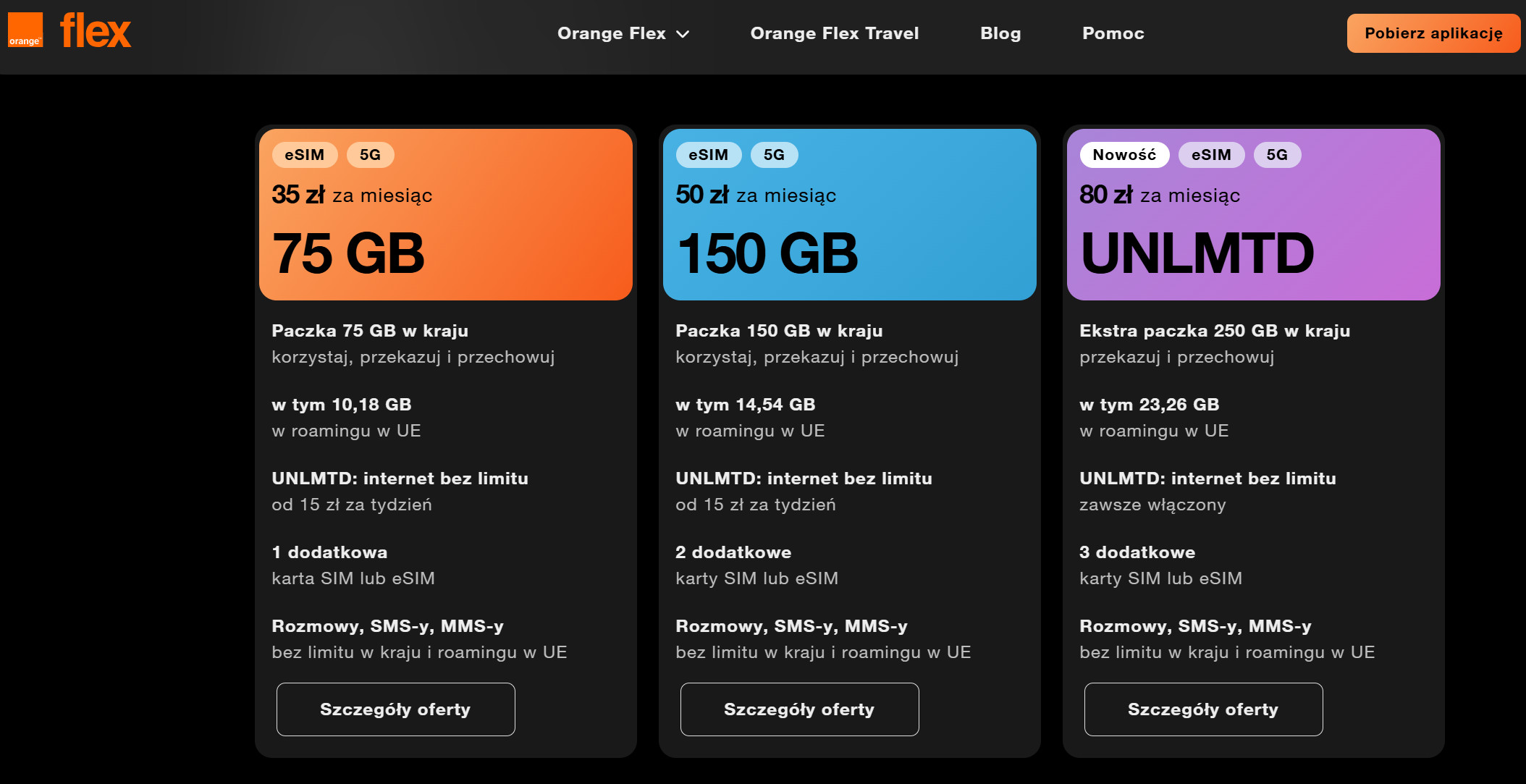Click 'w tym 23,26 GB' roaming text
The height and width of the screenshot is (784, 1526).
click(x=1150, y=405)
